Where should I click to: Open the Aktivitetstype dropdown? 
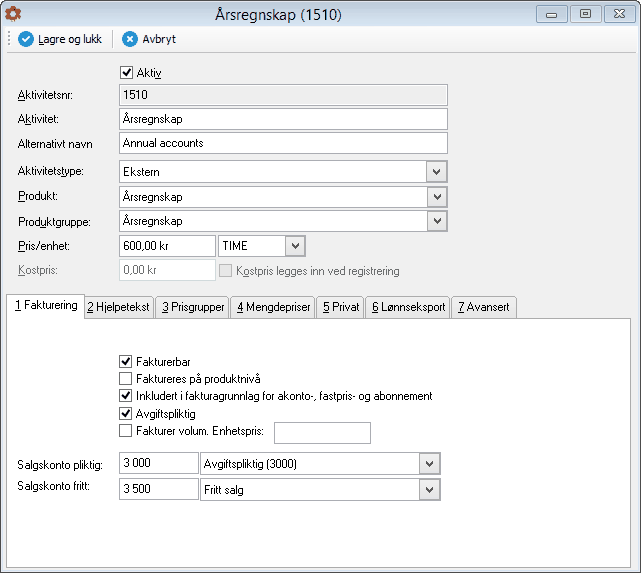(437, 172)
